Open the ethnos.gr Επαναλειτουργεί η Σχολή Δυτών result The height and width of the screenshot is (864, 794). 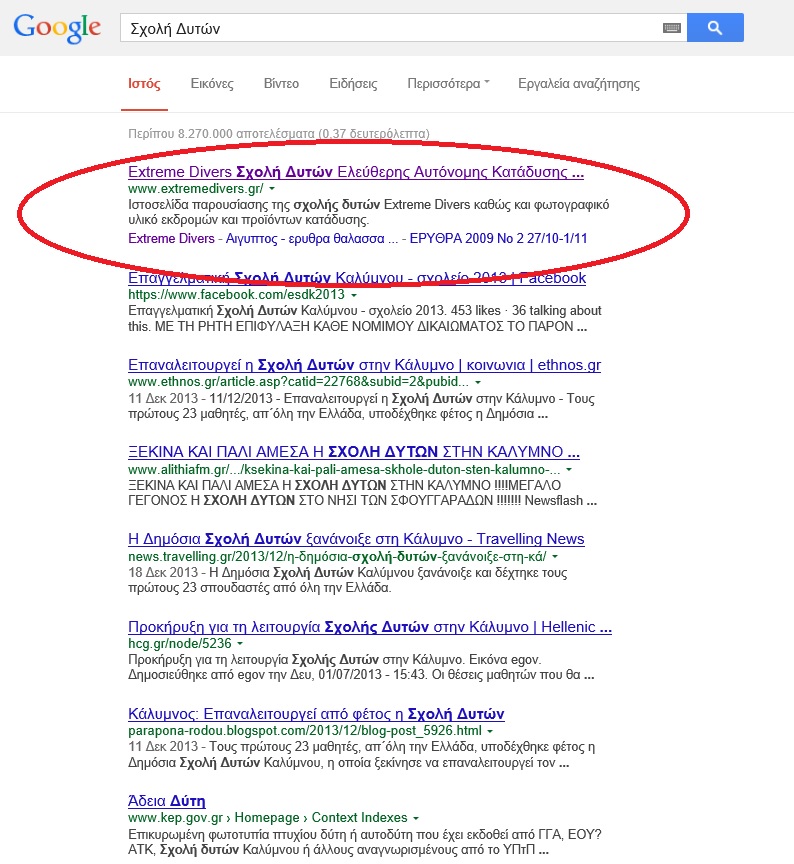point(364,365)
